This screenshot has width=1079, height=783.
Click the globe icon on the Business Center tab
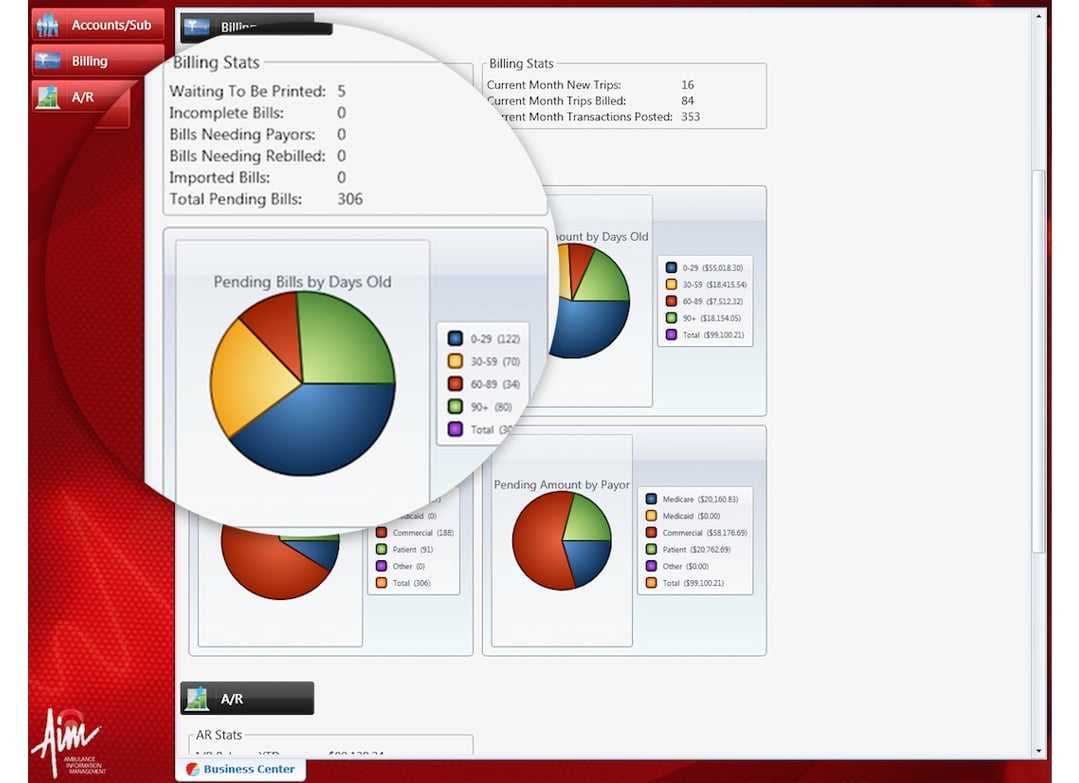pos(192,769)
